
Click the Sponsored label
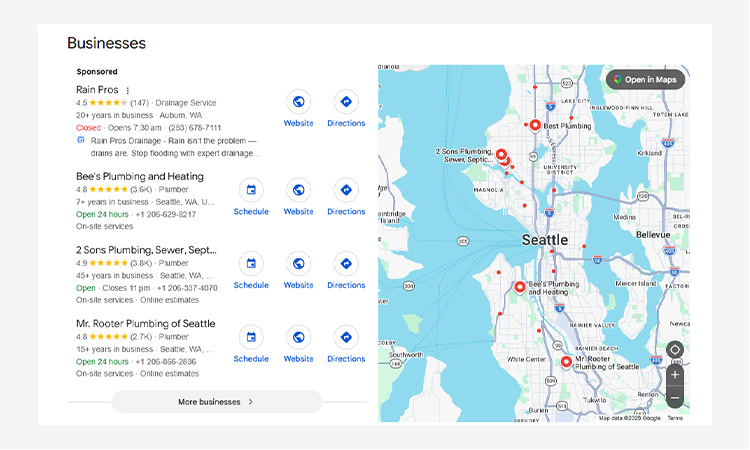pyautogui.click(x=97, y=72)
